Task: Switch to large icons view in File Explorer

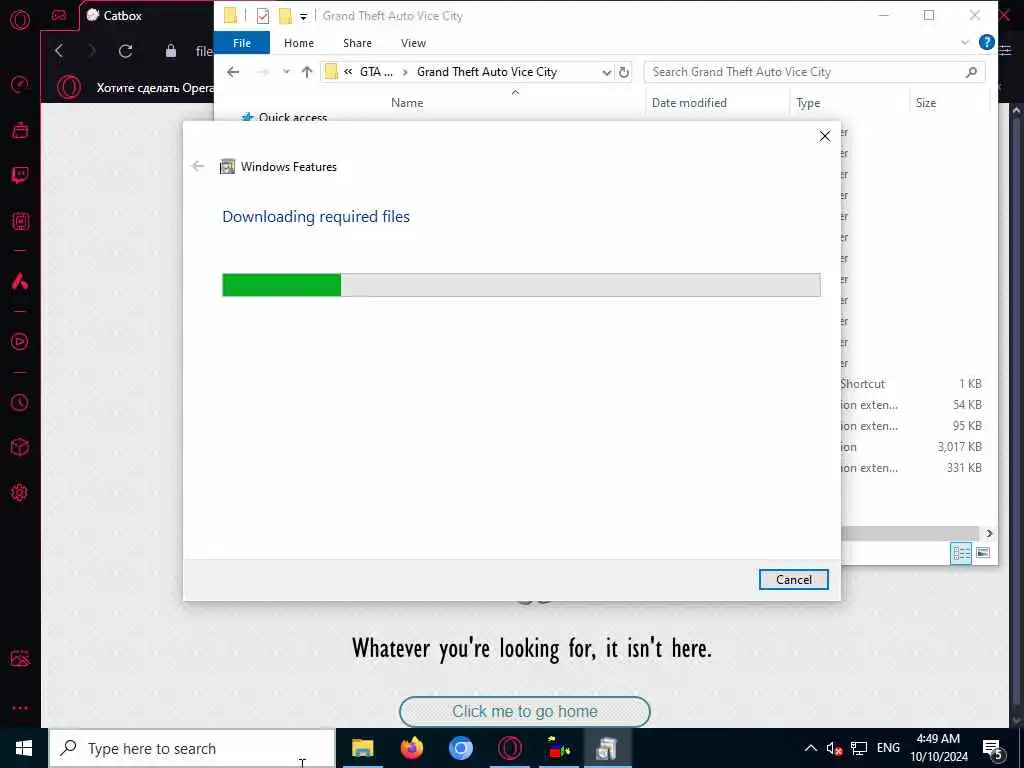Action: point(983,553)
